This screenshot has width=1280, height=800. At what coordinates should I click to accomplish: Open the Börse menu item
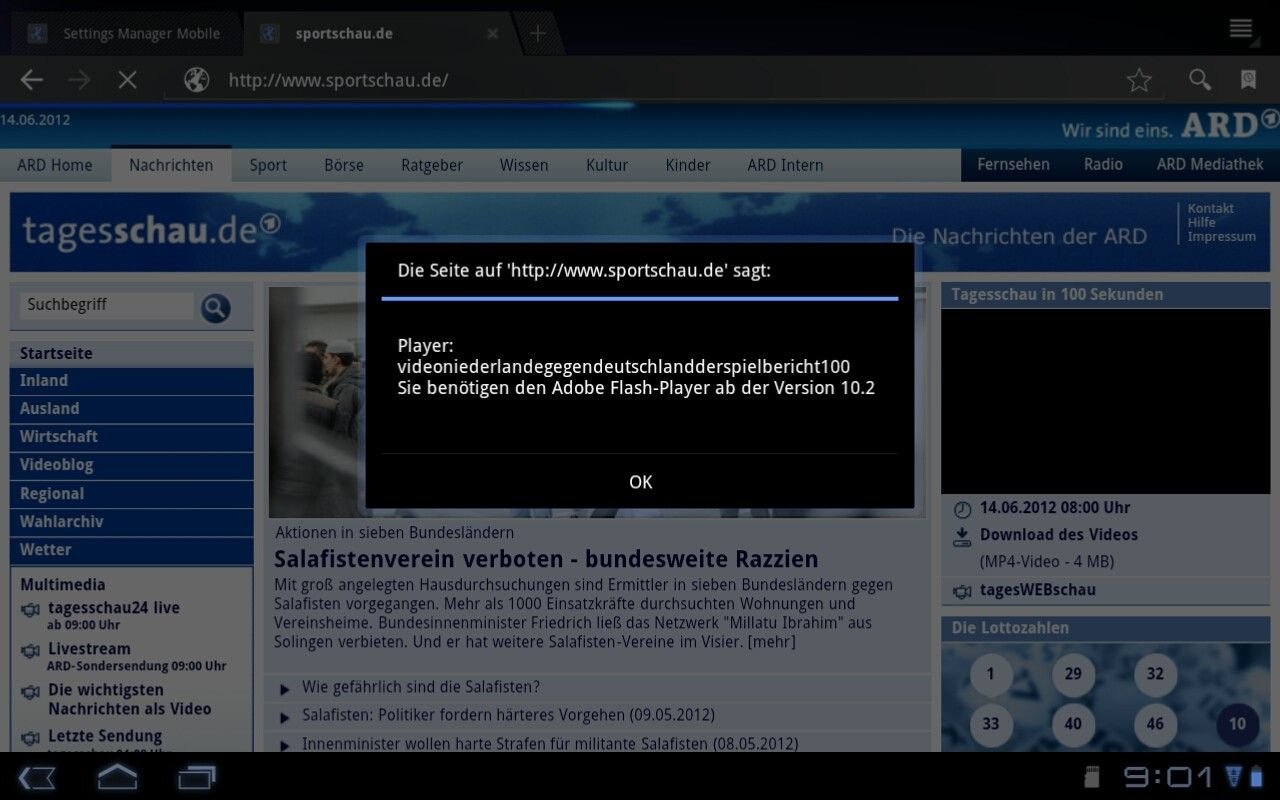coord(344,165)
